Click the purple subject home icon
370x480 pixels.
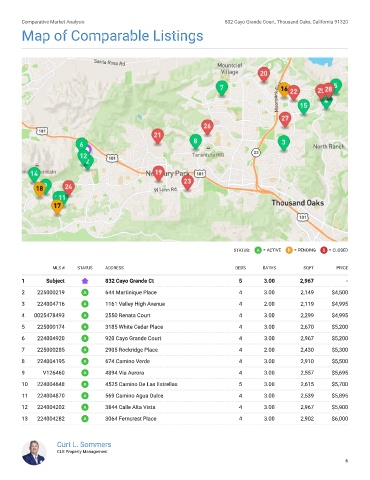click(85, 281)
